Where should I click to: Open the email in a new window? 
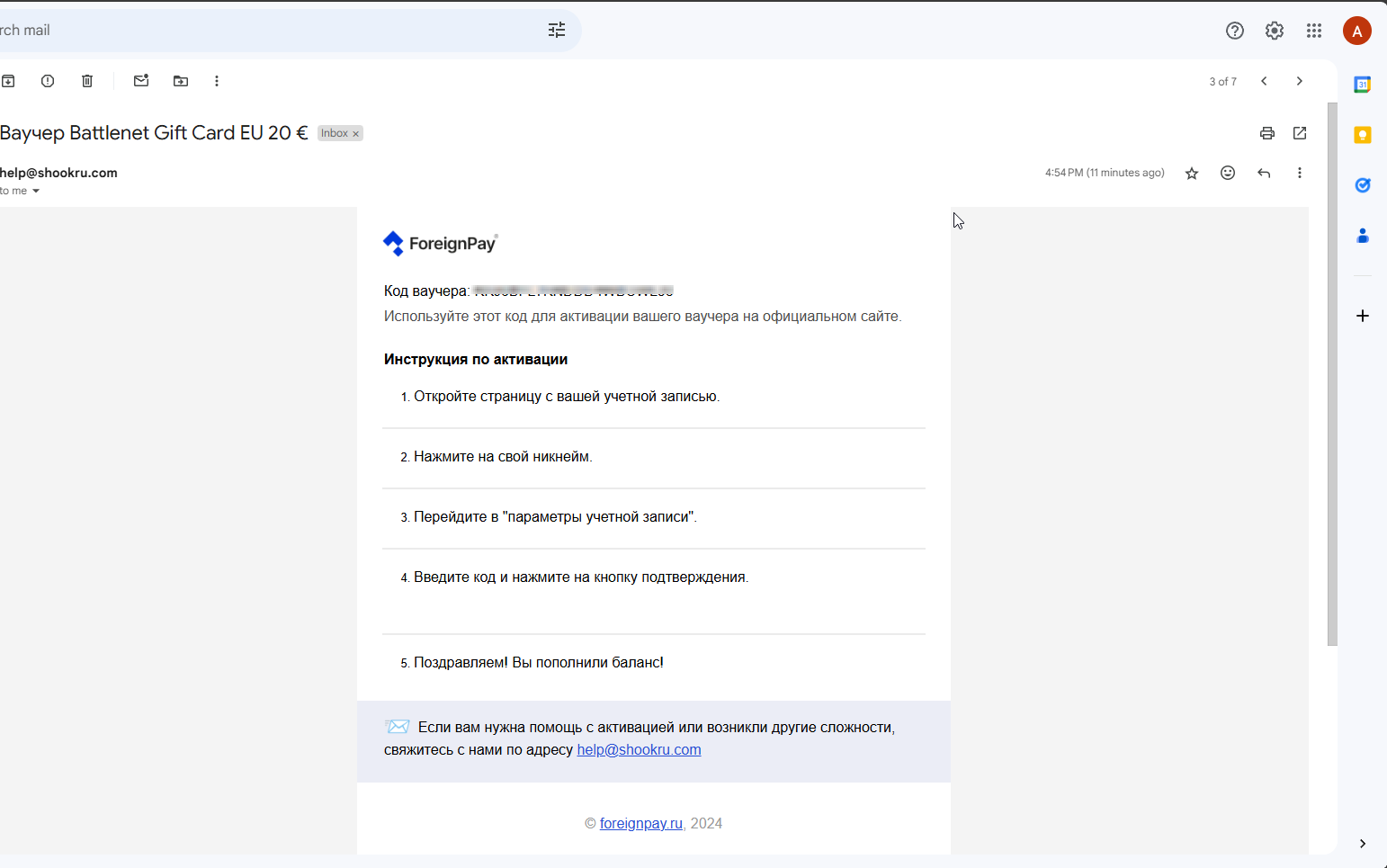click(1300, 133)
